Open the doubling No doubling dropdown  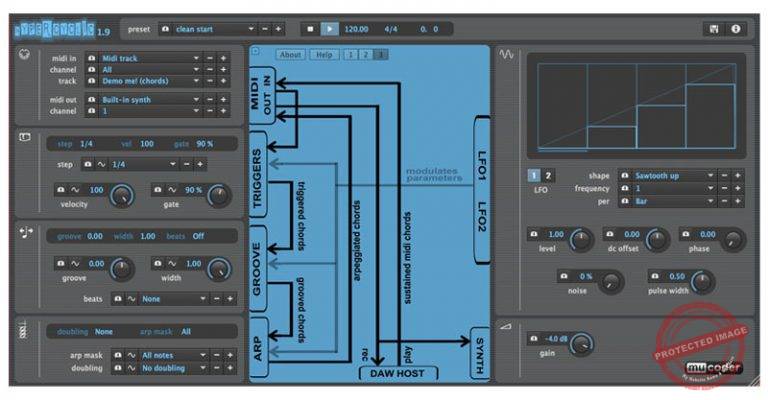[x=173, y=368]
